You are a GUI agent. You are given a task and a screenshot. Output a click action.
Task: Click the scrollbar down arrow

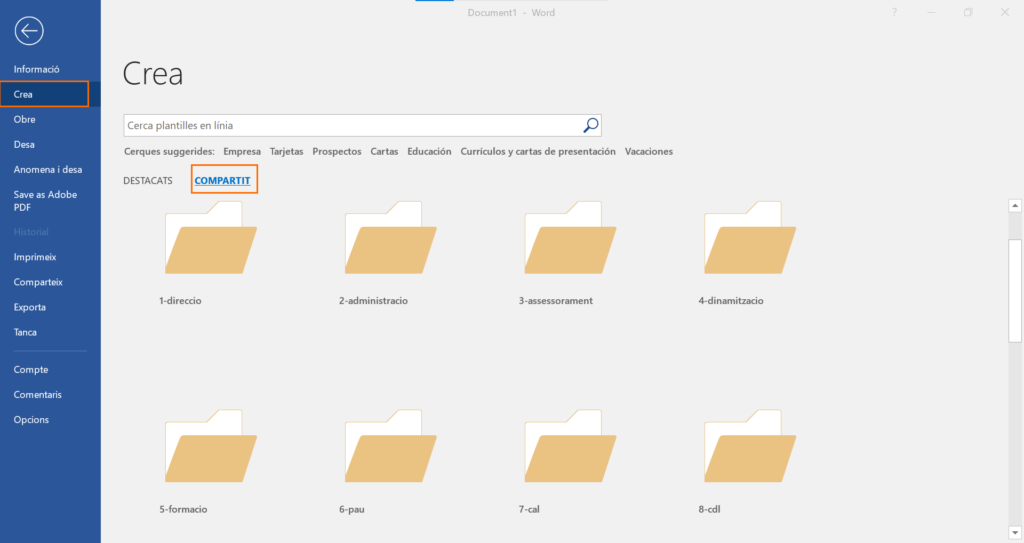pyautogui.click(x=1015, y=531)
